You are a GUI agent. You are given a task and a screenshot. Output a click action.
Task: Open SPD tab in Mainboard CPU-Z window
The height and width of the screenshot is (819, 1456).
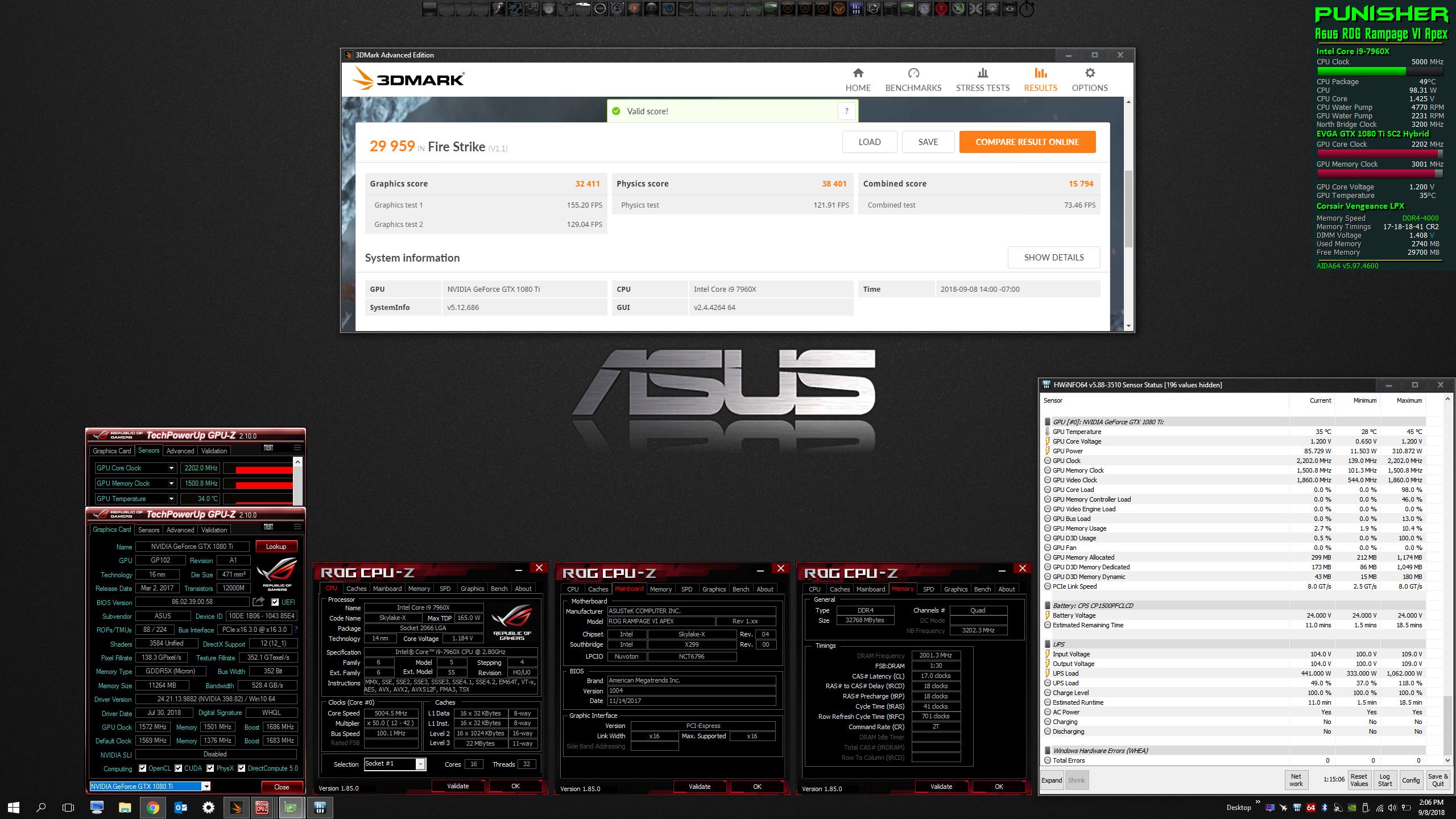(x=687, y=589)
